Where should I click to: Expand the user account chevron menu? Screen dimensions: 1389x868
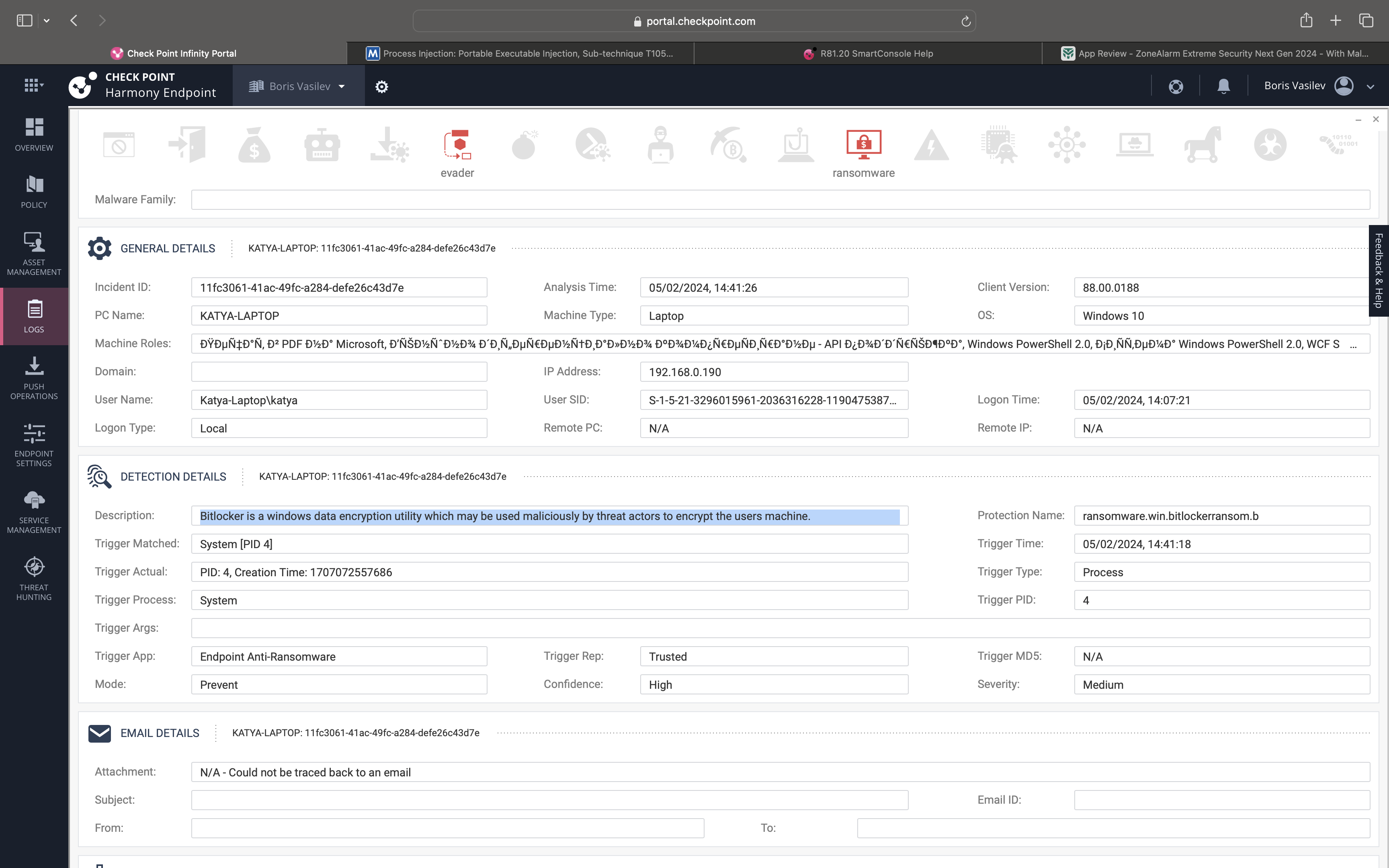click(1371, 87)
